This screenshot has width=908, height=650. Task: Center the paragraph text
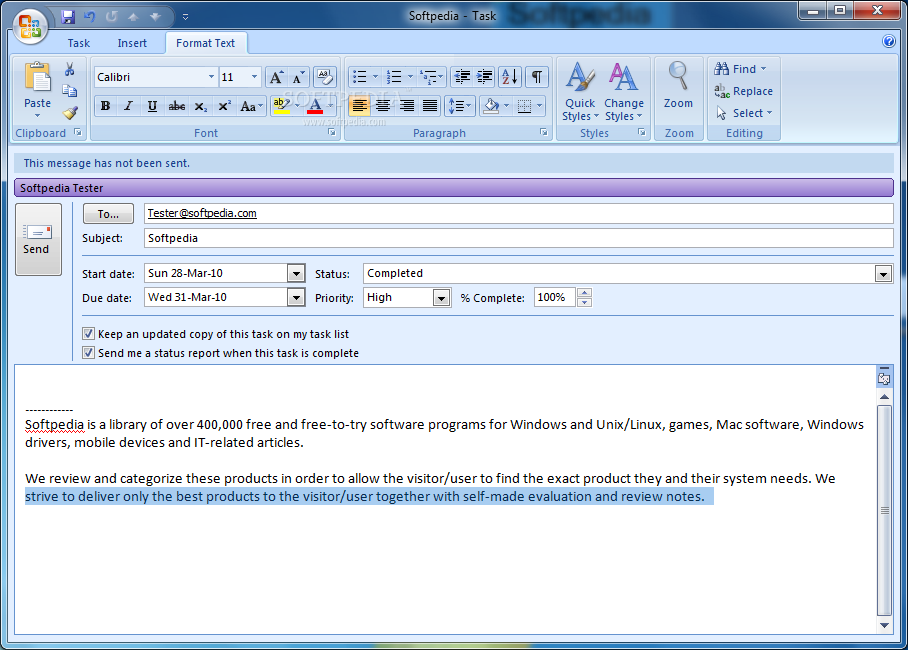[x=383, y=106]
